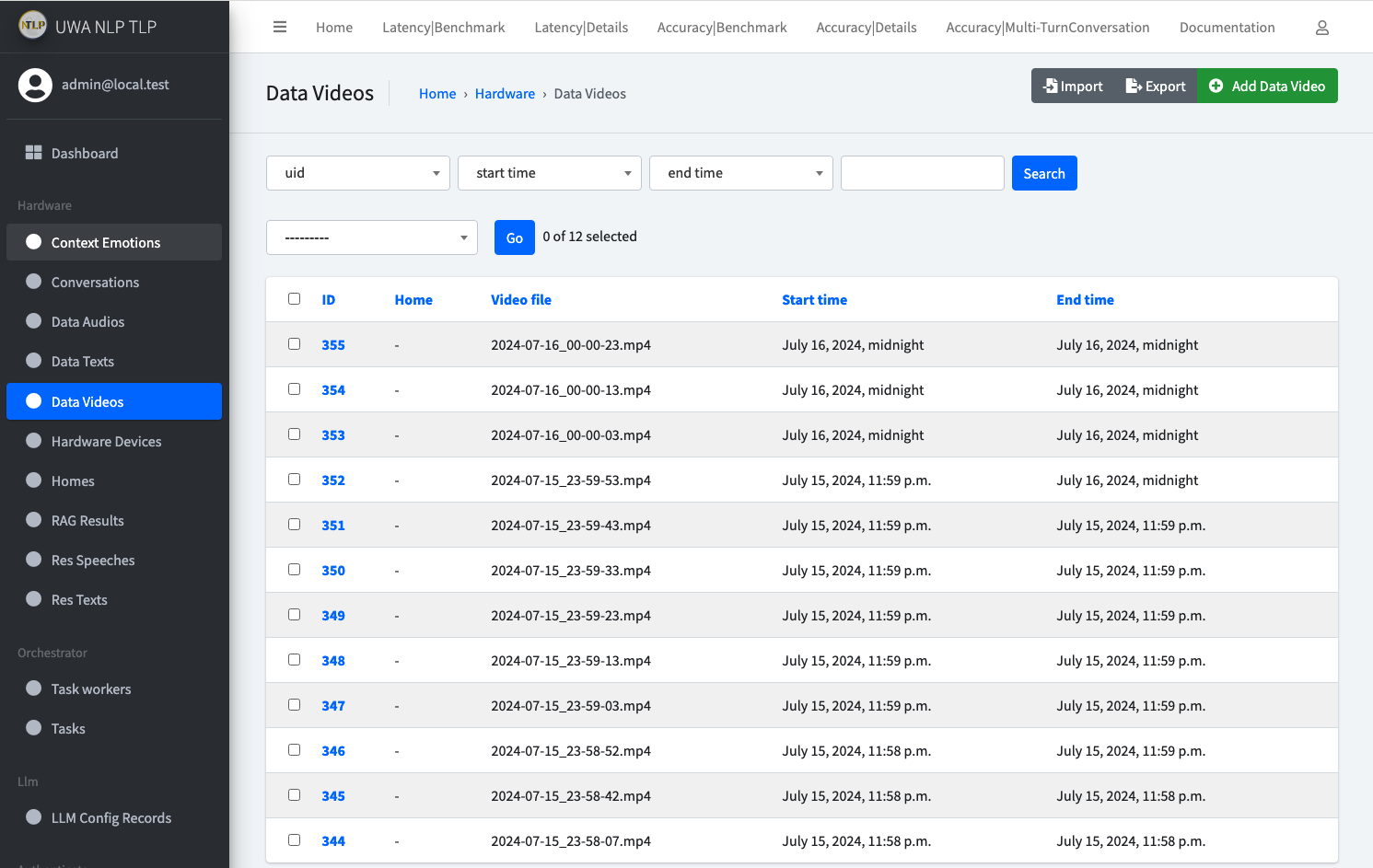Image resolution: width=1373 pixels, height=868 pixels.
Task: Click video file 2024-07-15_23-58-42.mp4 cell
Action: (571, 796)
